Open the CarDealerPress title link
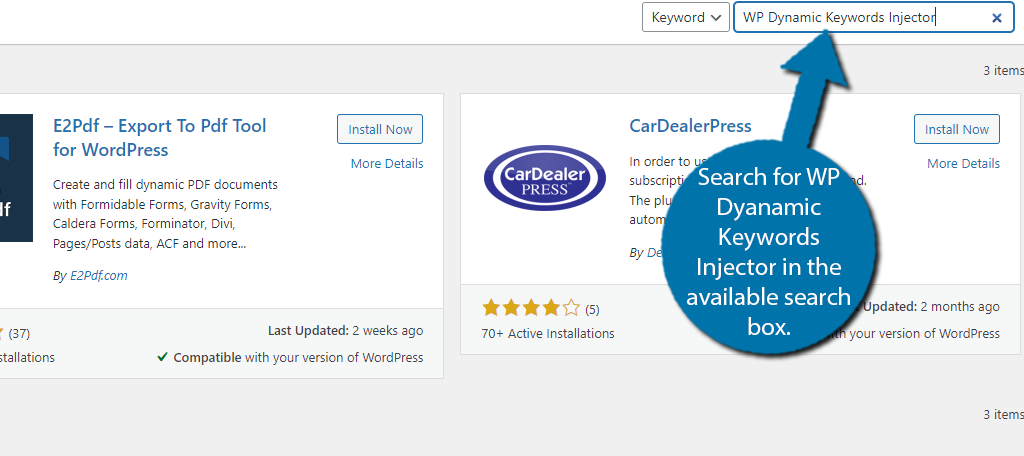 click(690, 125)
